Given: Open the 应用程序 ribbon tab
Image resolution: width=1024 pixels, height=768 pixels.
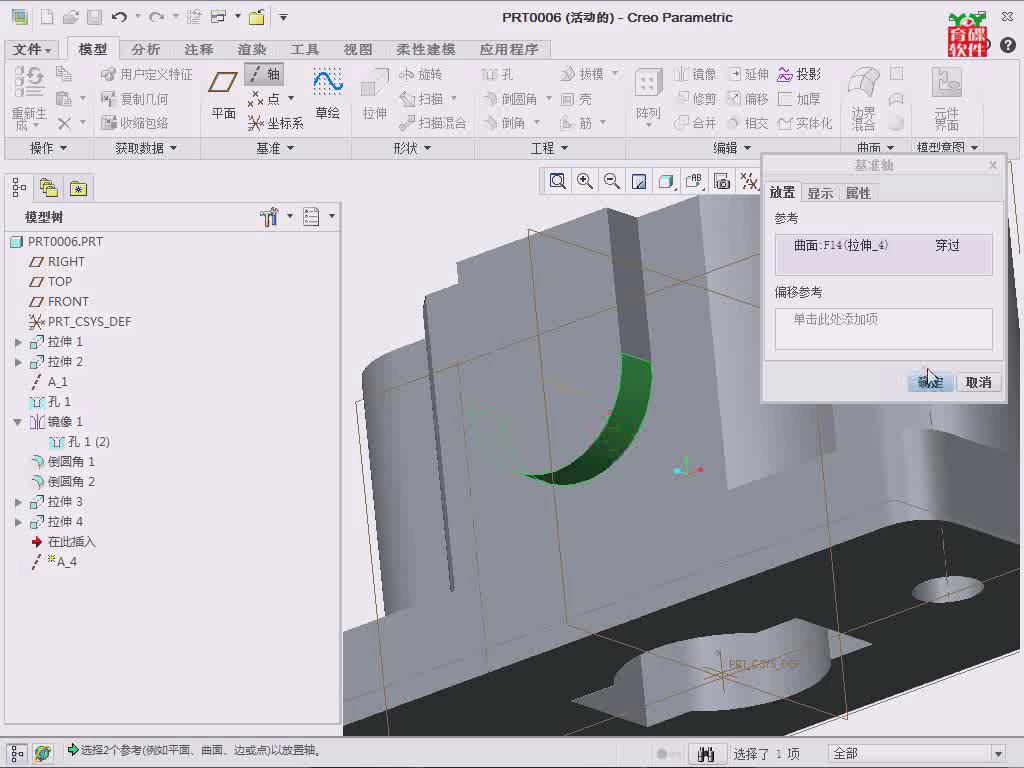Looking at the screenshot, I should [x=509, y=49].
